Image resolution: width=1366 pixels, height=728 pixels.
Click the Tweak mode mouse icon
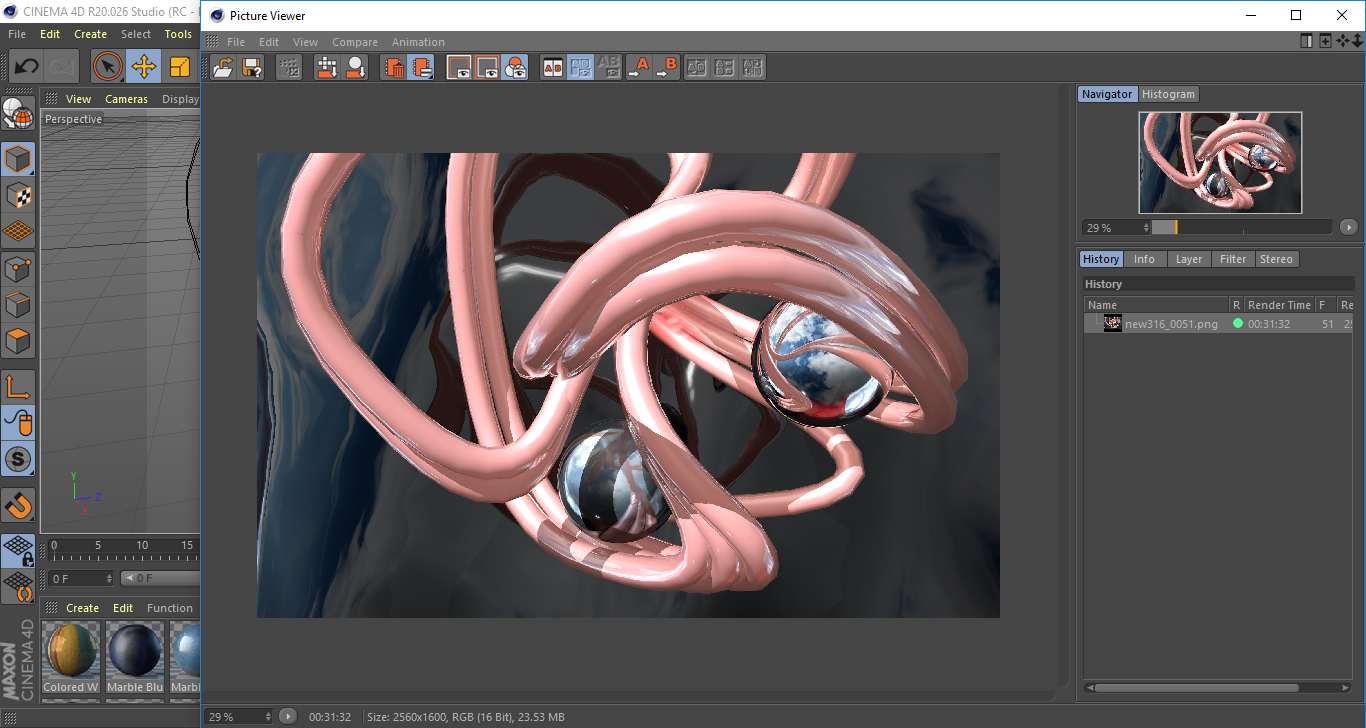click(x=18, y=423)
